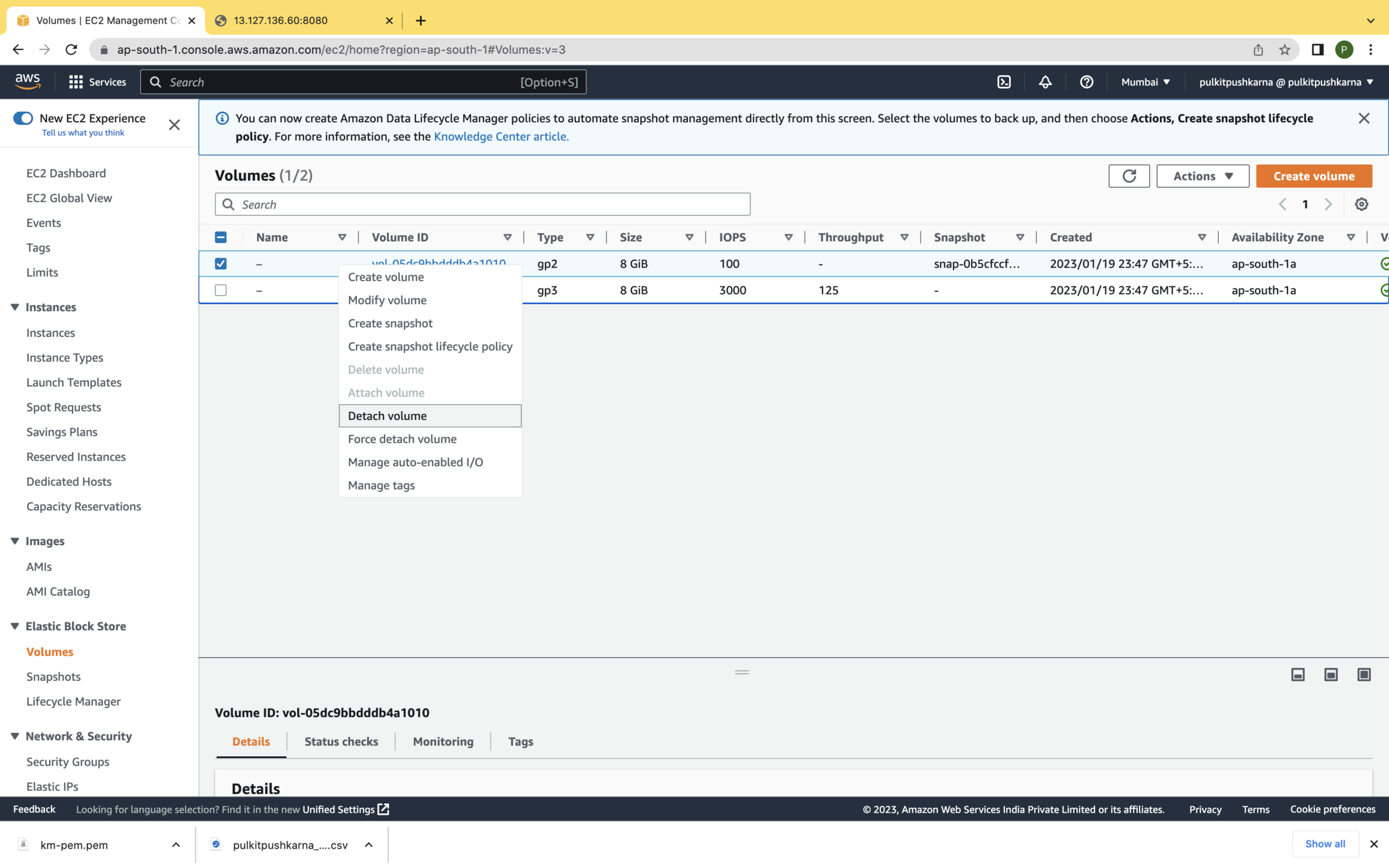Click the AWS logo home icon

[28, 81]
